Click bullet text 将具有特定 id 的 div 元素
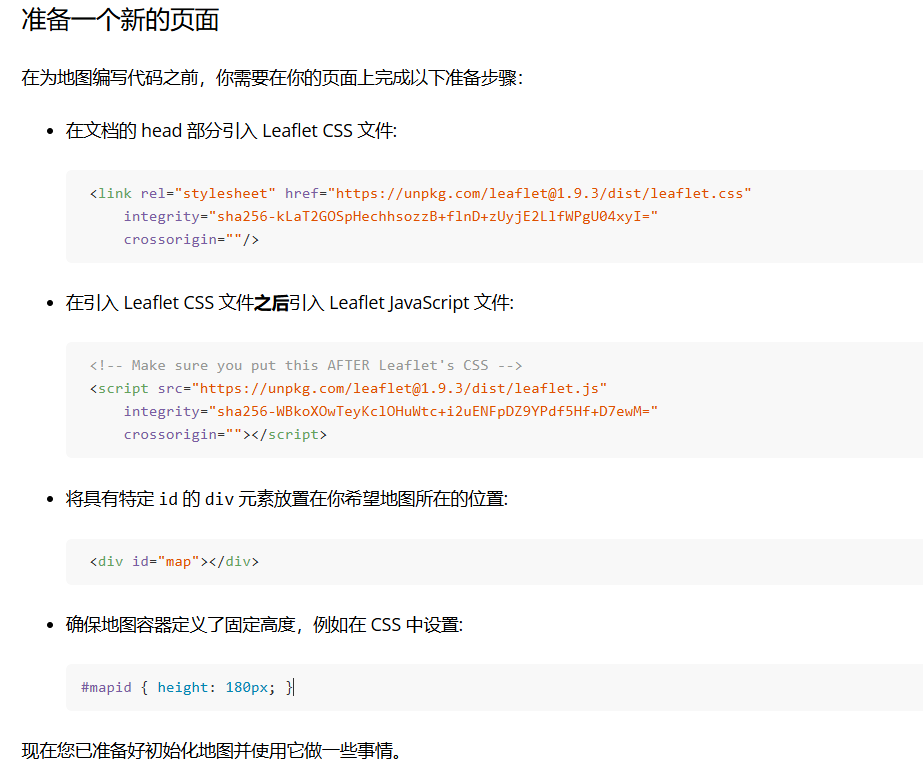Viewport: 923px width, 774px height. (x=287, y=499)
